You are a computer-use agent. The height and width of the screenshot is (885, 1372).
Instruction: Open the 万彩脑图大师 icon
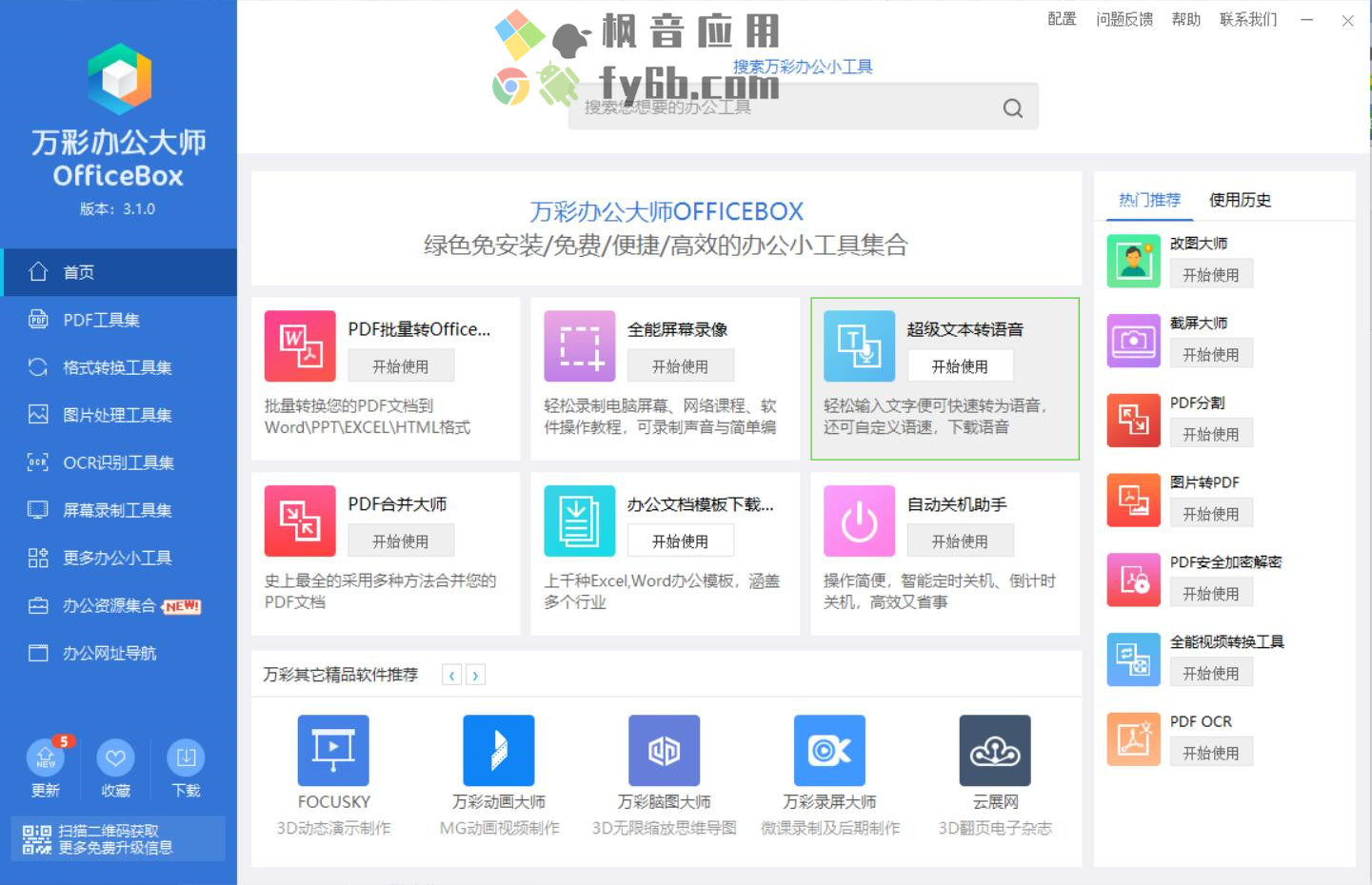(x=665, y=751)
